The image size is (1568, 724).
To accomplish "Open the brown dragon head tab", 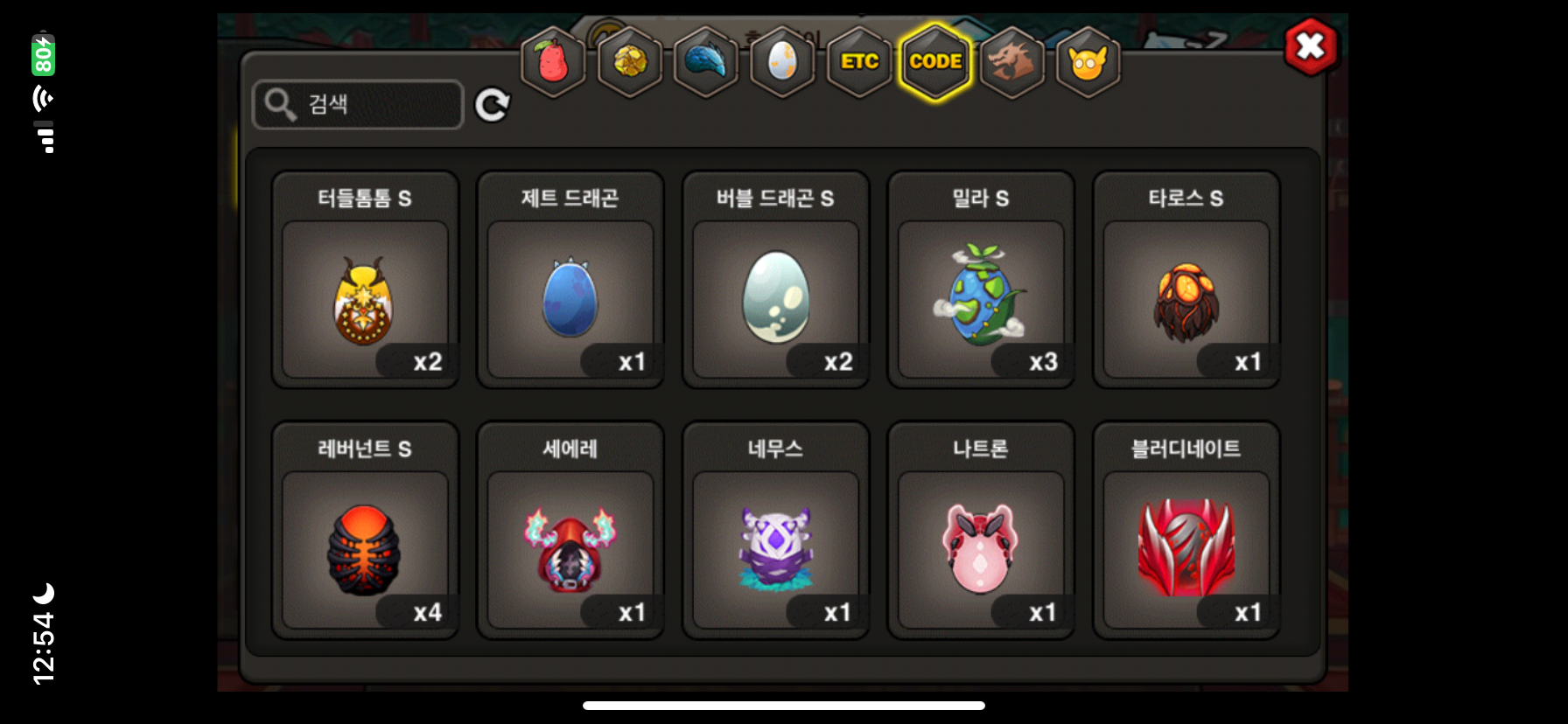I will click(1012, 62).
